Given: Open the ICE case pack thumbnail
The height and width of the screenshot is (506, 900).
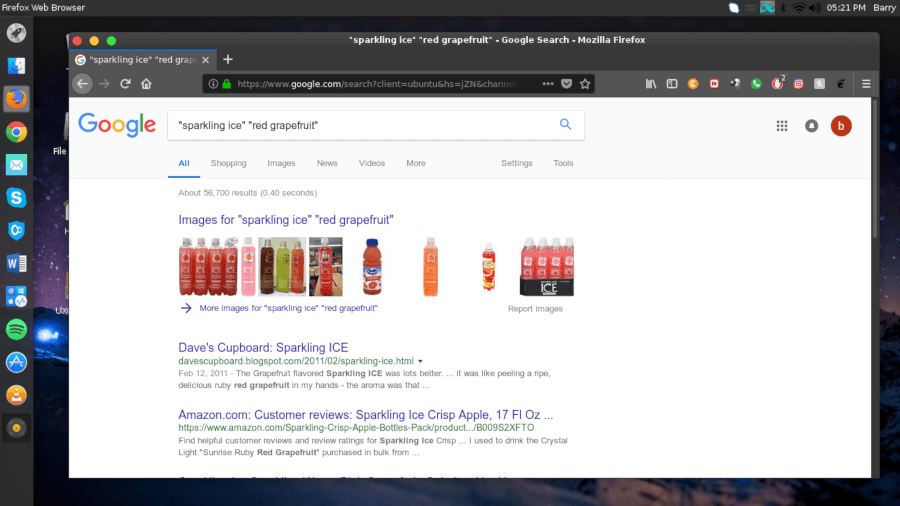Looking at the screenshot, I should (x=547, y=267).
